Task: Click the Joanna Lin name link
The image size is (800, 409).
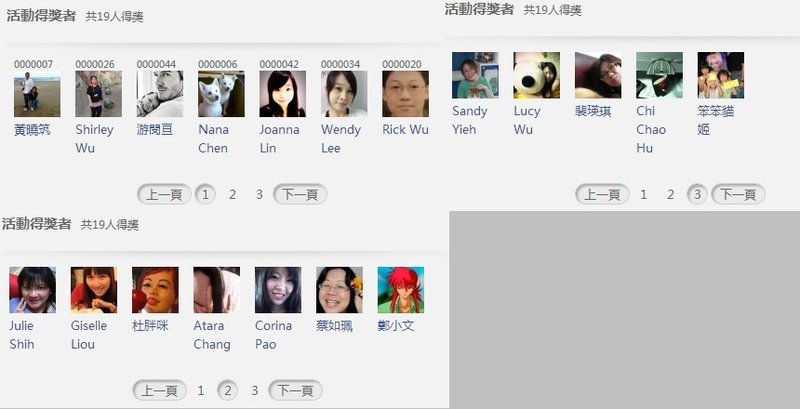Action: coord(279,139)
